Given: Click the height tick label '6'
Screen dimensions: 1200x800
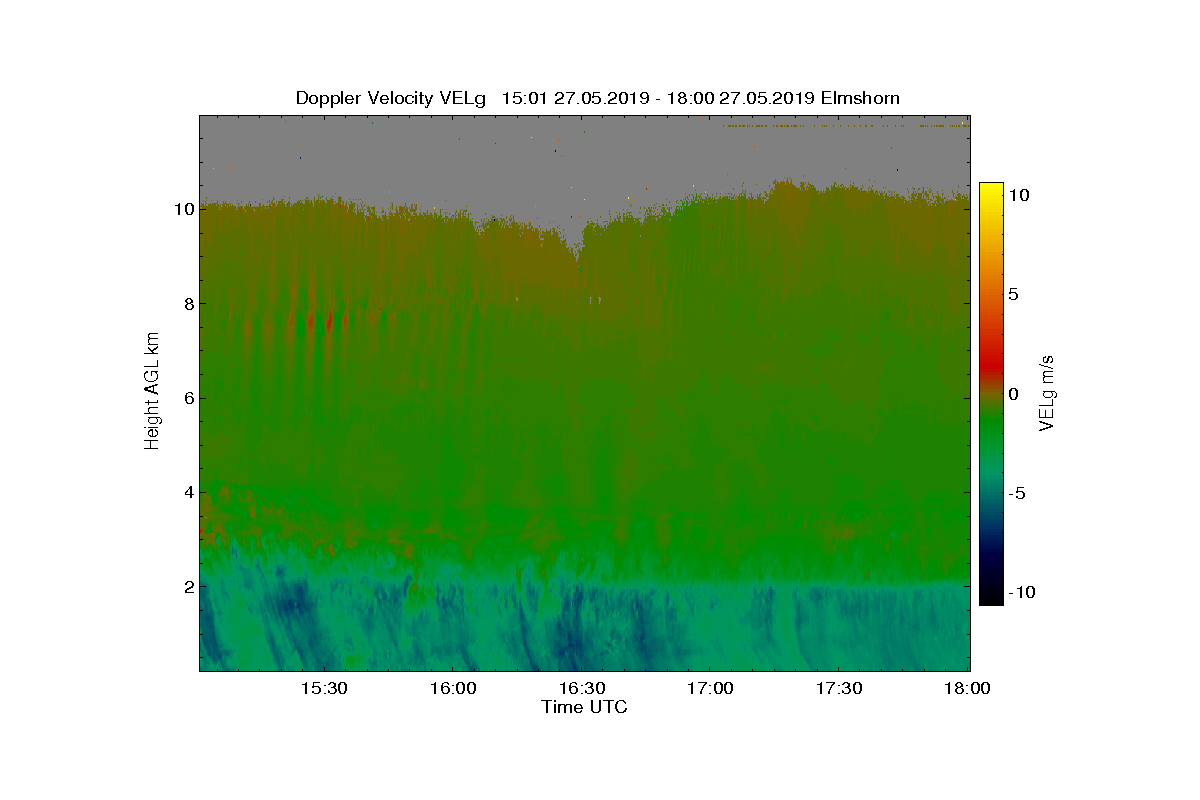Looking at the screenshot, I should 187,398.
